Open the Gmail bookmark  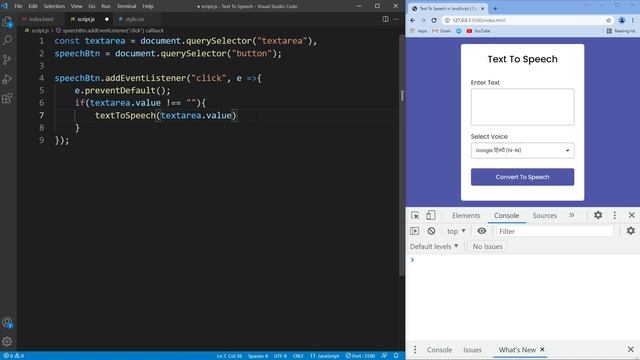pos(441,31)
